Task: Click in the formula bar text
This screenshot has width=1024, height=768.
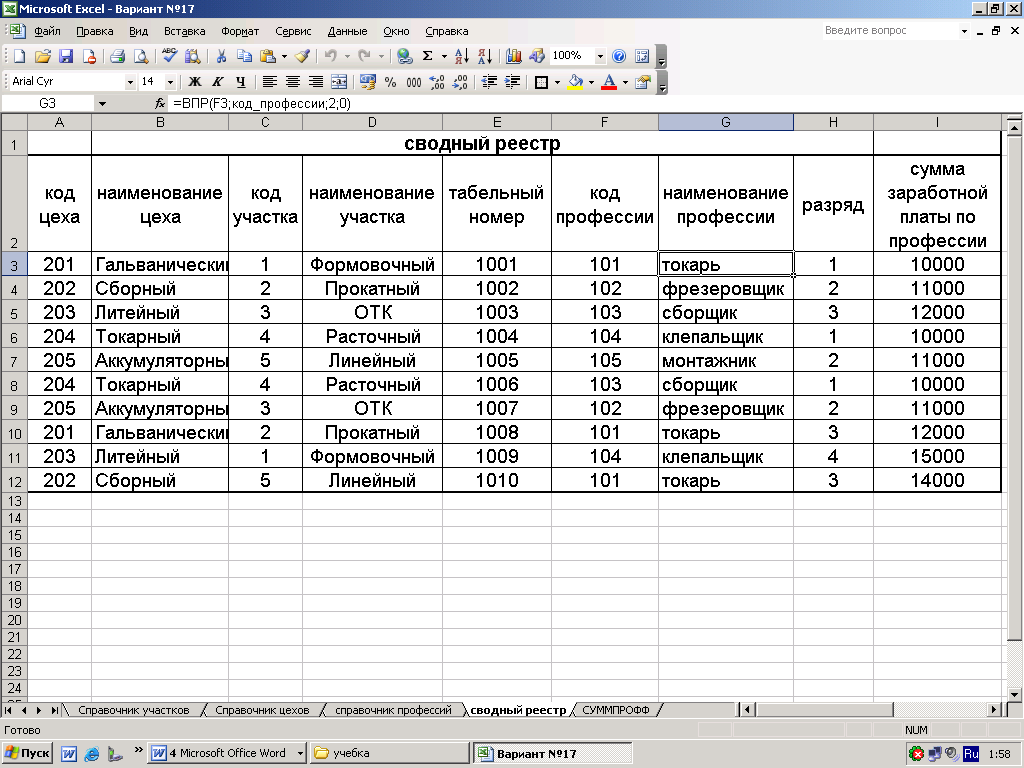Action: coord(261,103)
